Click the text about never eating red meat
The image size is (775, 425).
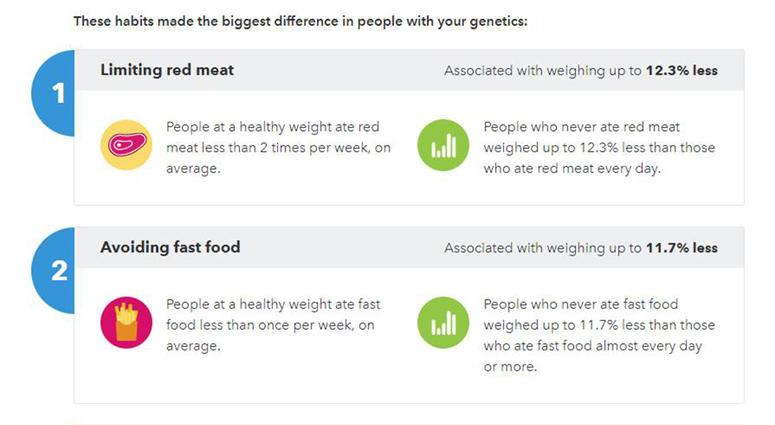[x=599, y=147]
